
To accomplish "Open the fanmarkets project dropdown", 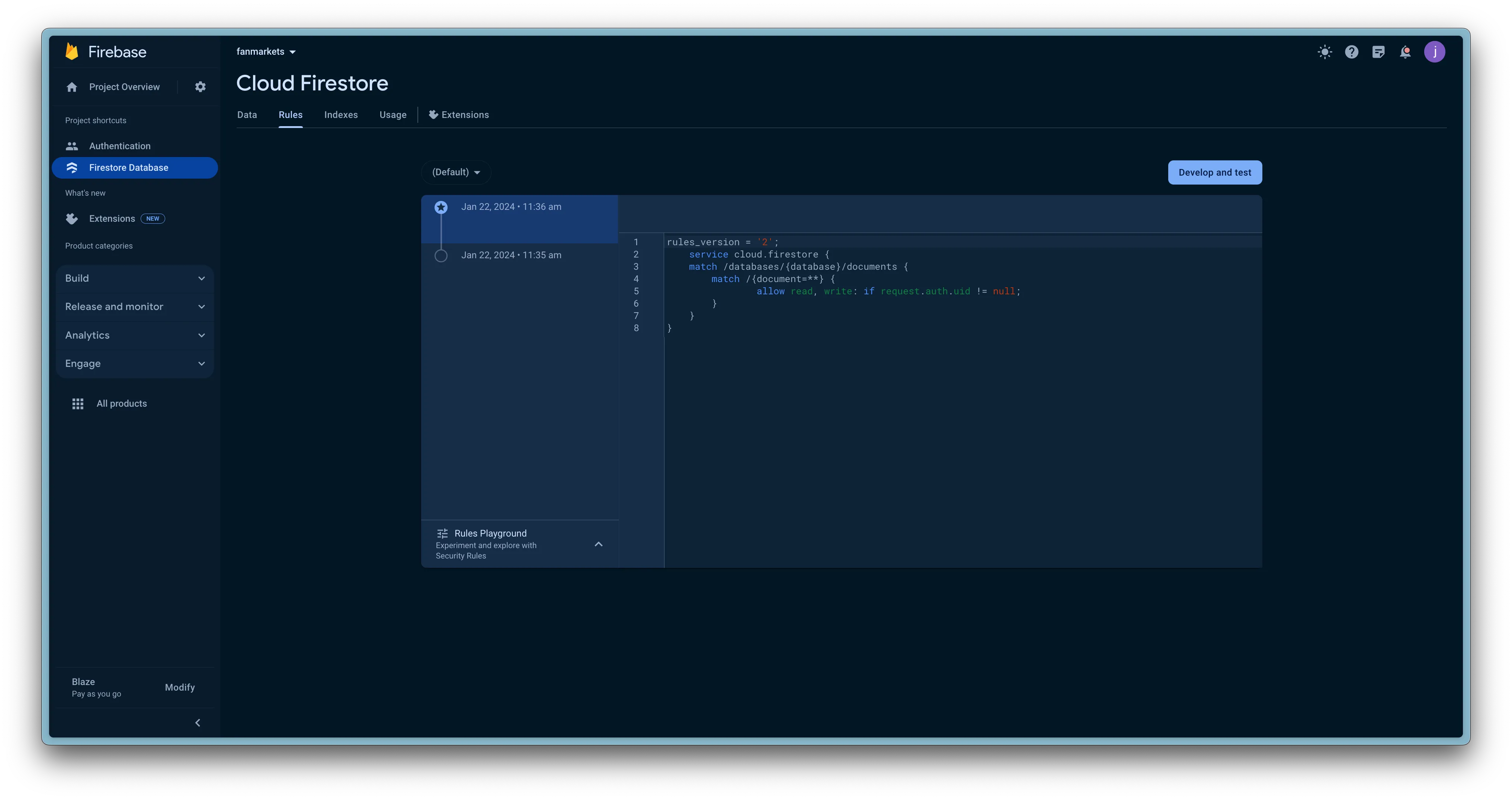I will pos(266,52).
